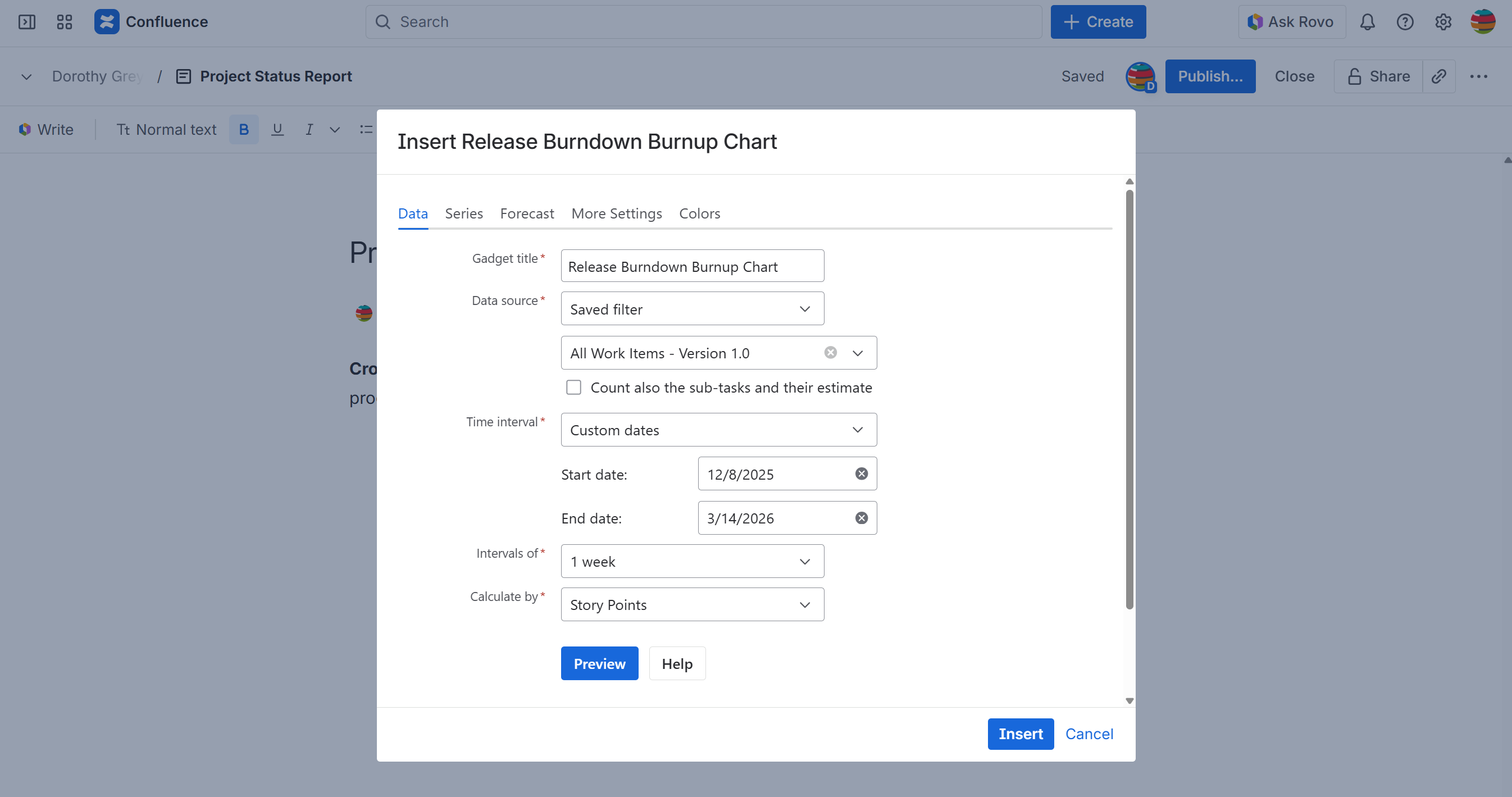The width and height of the screenshot is (1512, 797).
Task: Open the app switcher grid icon
Action: 64,22
